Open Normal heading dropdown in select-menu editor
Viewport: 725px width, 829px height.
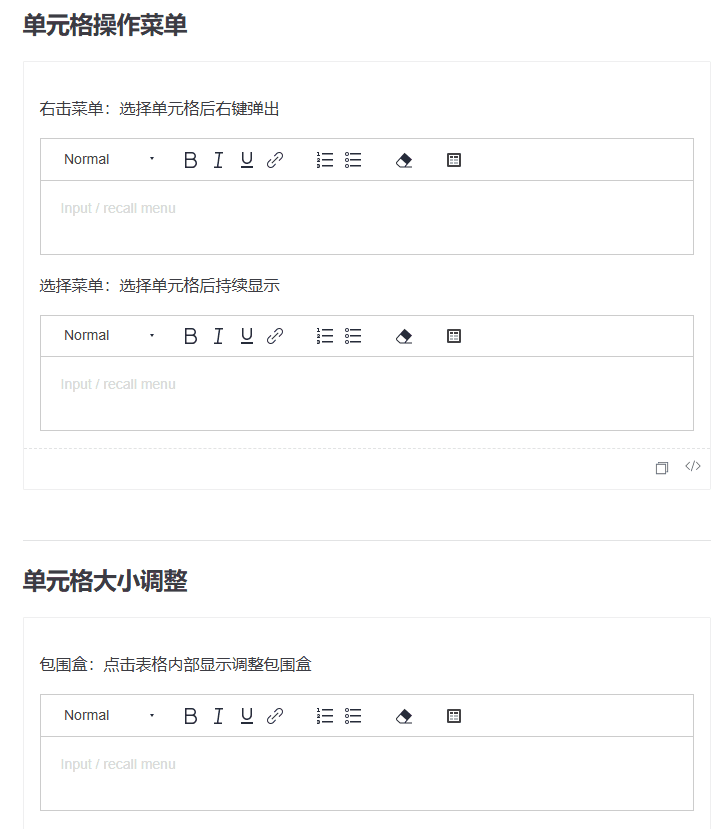click(109, 335)
